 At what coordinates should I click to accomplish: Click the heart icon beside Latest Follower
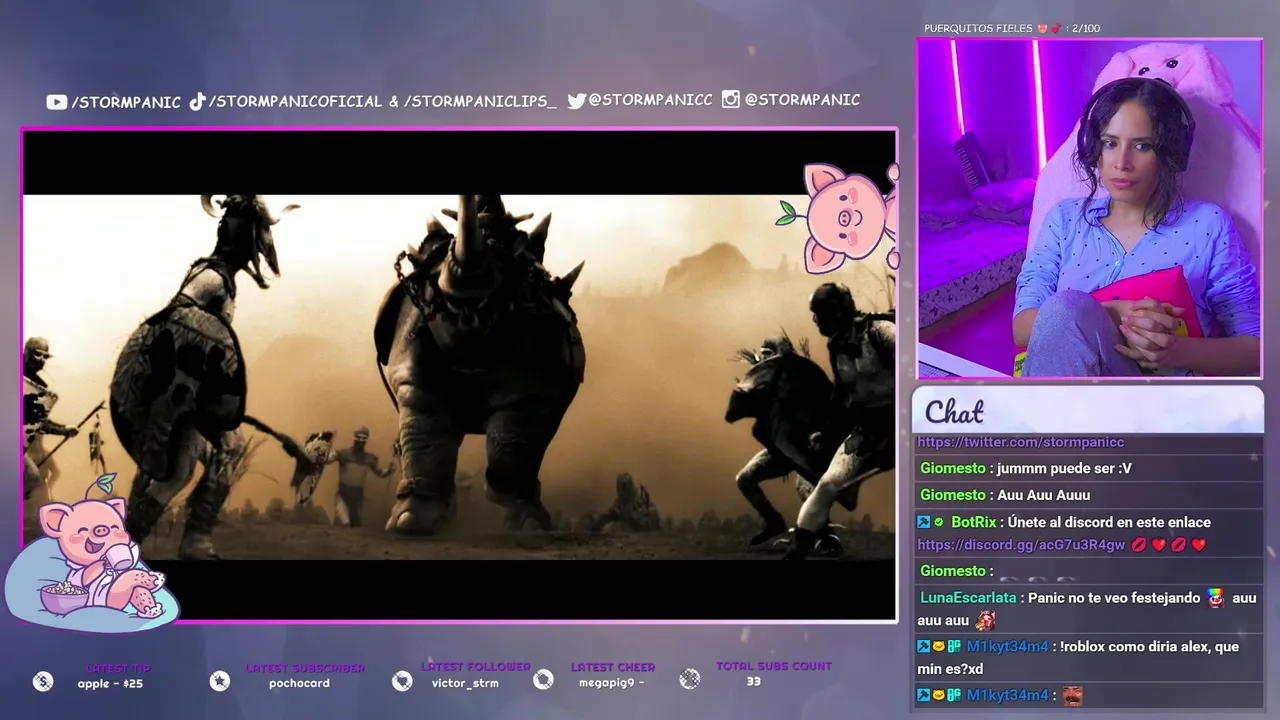point(402,681)
